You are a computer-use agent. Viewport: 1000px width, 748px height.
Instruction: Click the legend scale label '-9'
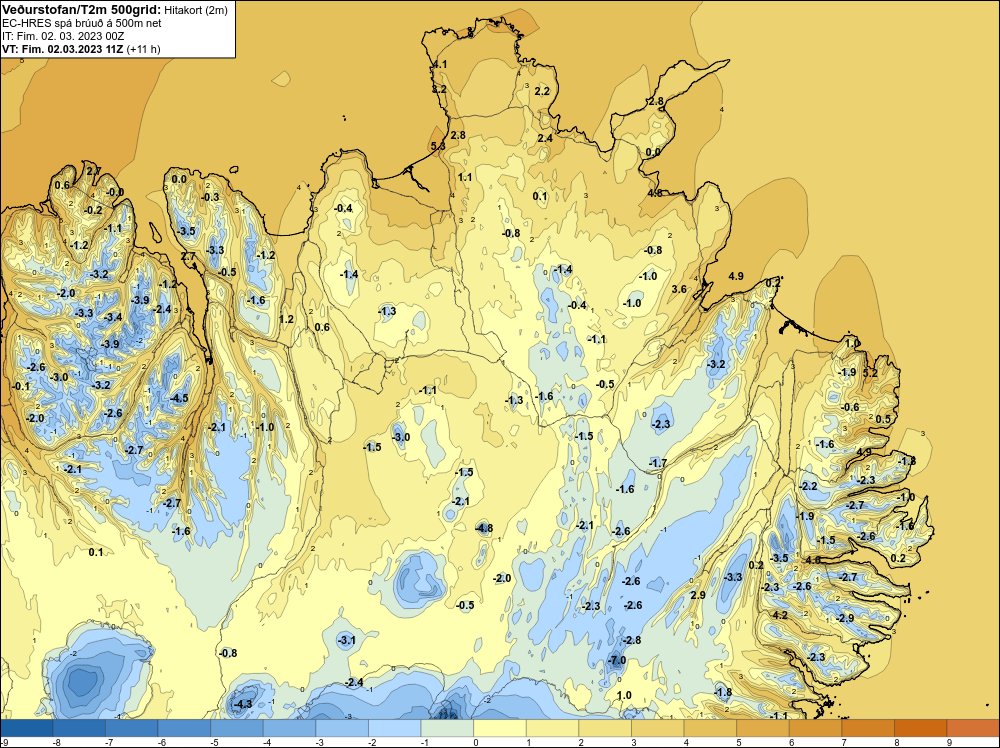click(4, 742)
